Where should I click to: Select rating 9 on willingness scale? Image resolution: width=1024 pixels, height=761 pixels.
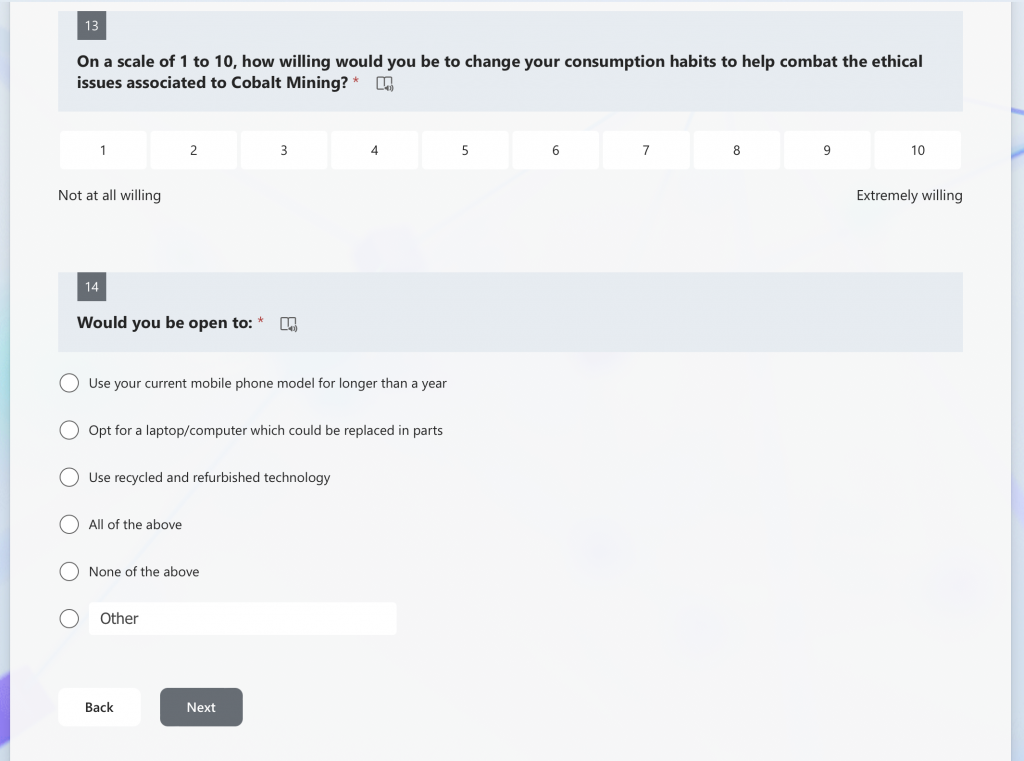[827, 150]
